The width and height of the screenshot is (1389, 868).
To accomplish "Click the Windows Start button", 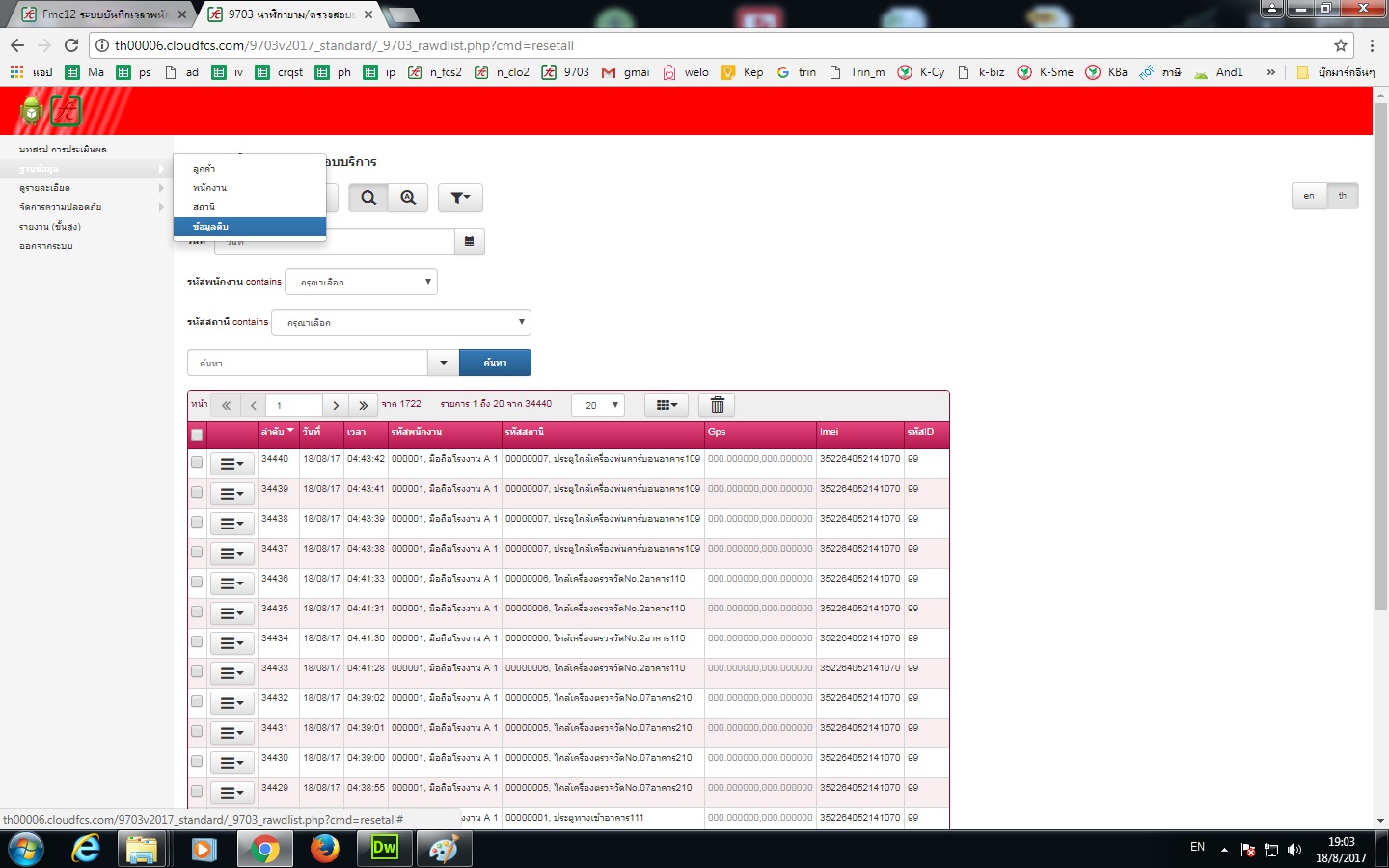I will pyautogui.click(x=25, y=849).
